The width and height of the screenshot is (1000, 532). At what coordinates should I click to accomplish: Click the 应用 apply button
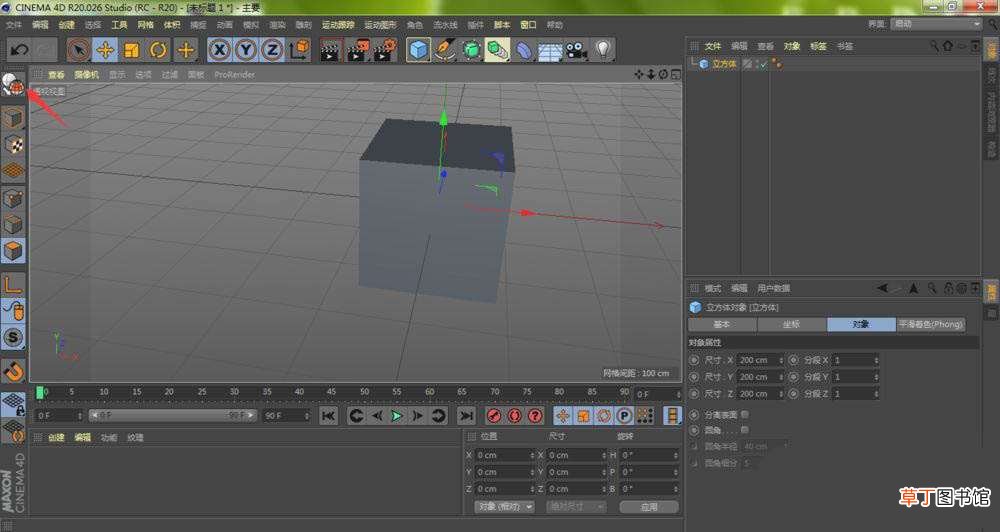click(649, 506)
